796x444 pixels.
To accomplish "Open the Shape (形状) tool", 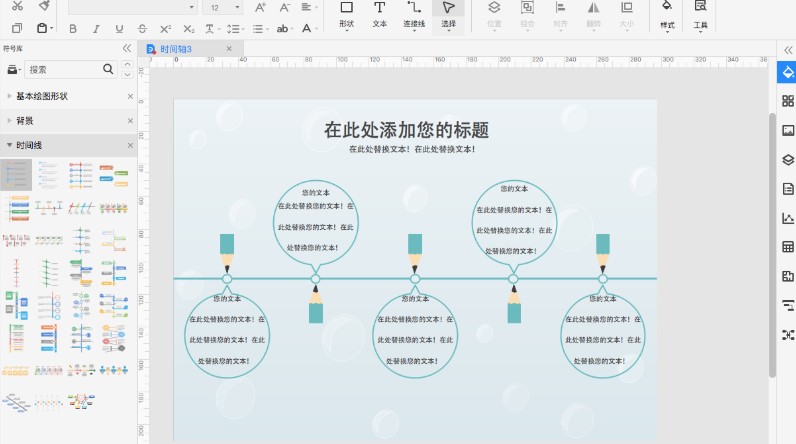I will coord(346,13).
